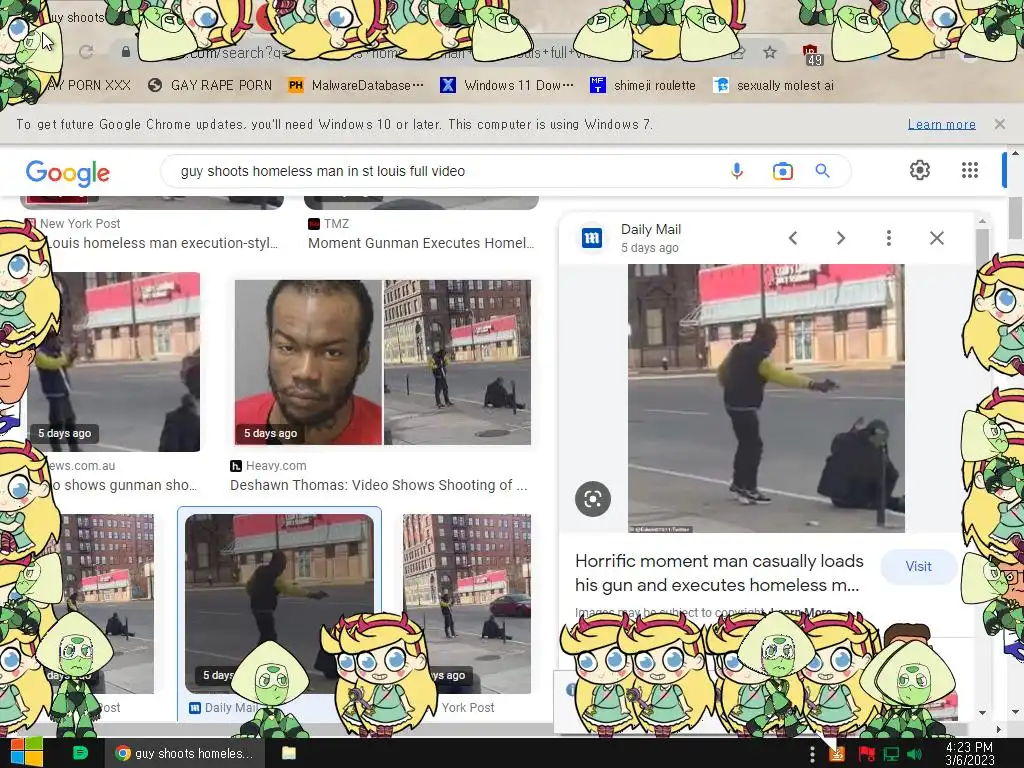
Task: Click the Visit button
Action: click(918, 566)
